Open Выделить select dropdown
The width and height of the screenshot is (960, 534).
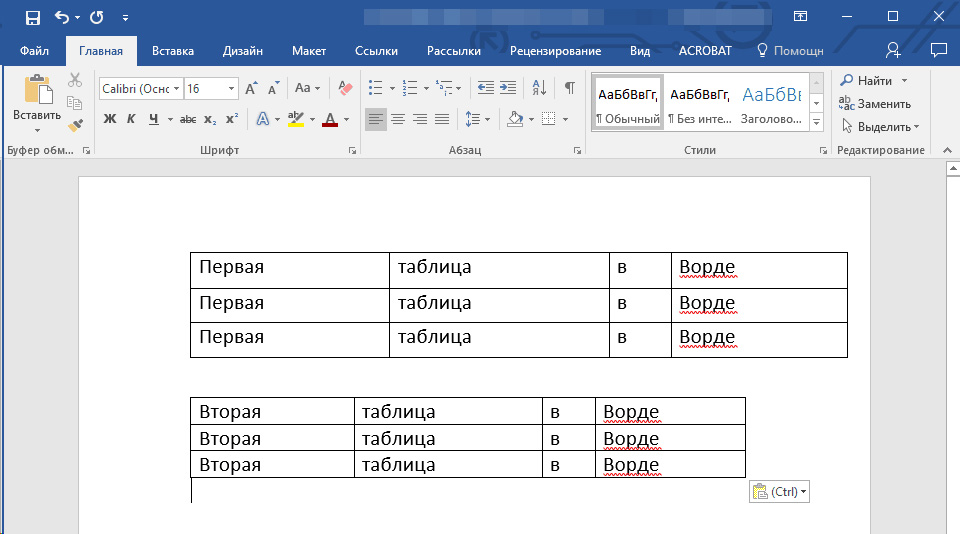880,127
